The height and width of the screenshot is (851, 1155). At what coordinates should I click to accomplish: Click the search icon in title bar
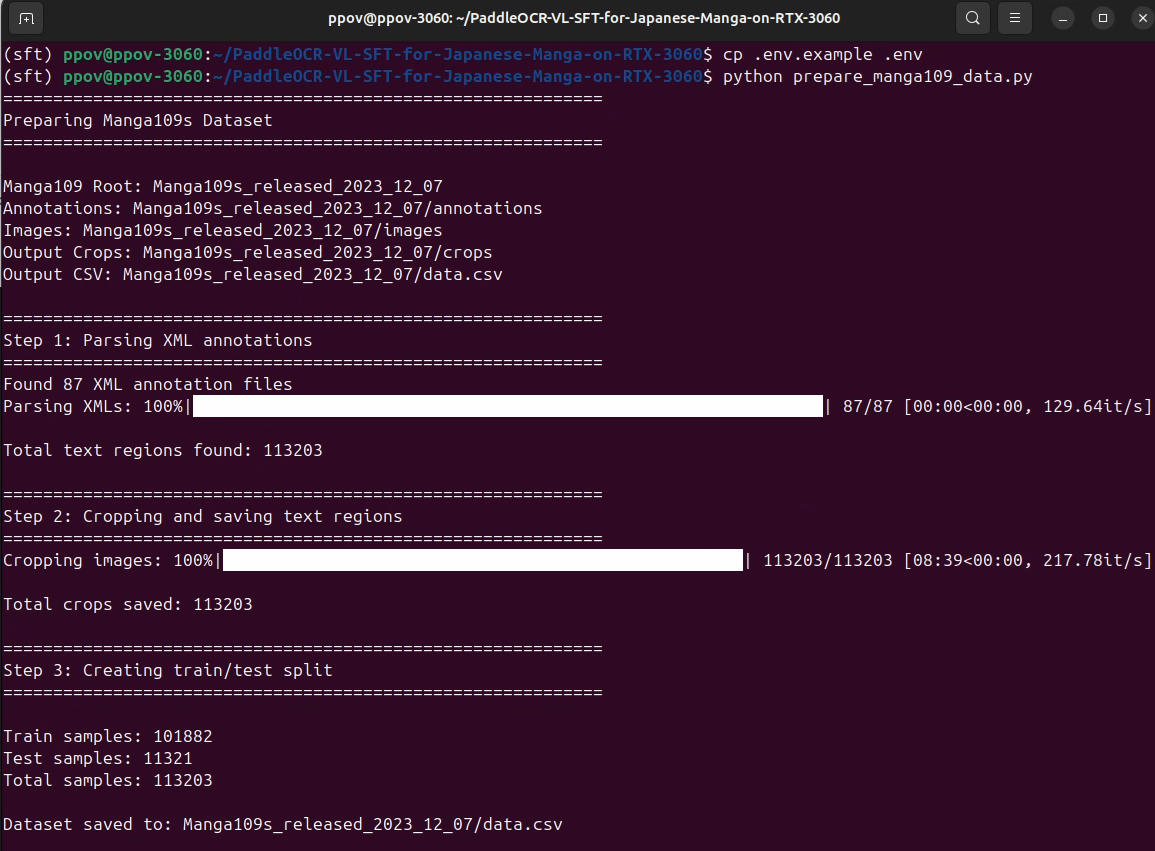pos(971,18)
